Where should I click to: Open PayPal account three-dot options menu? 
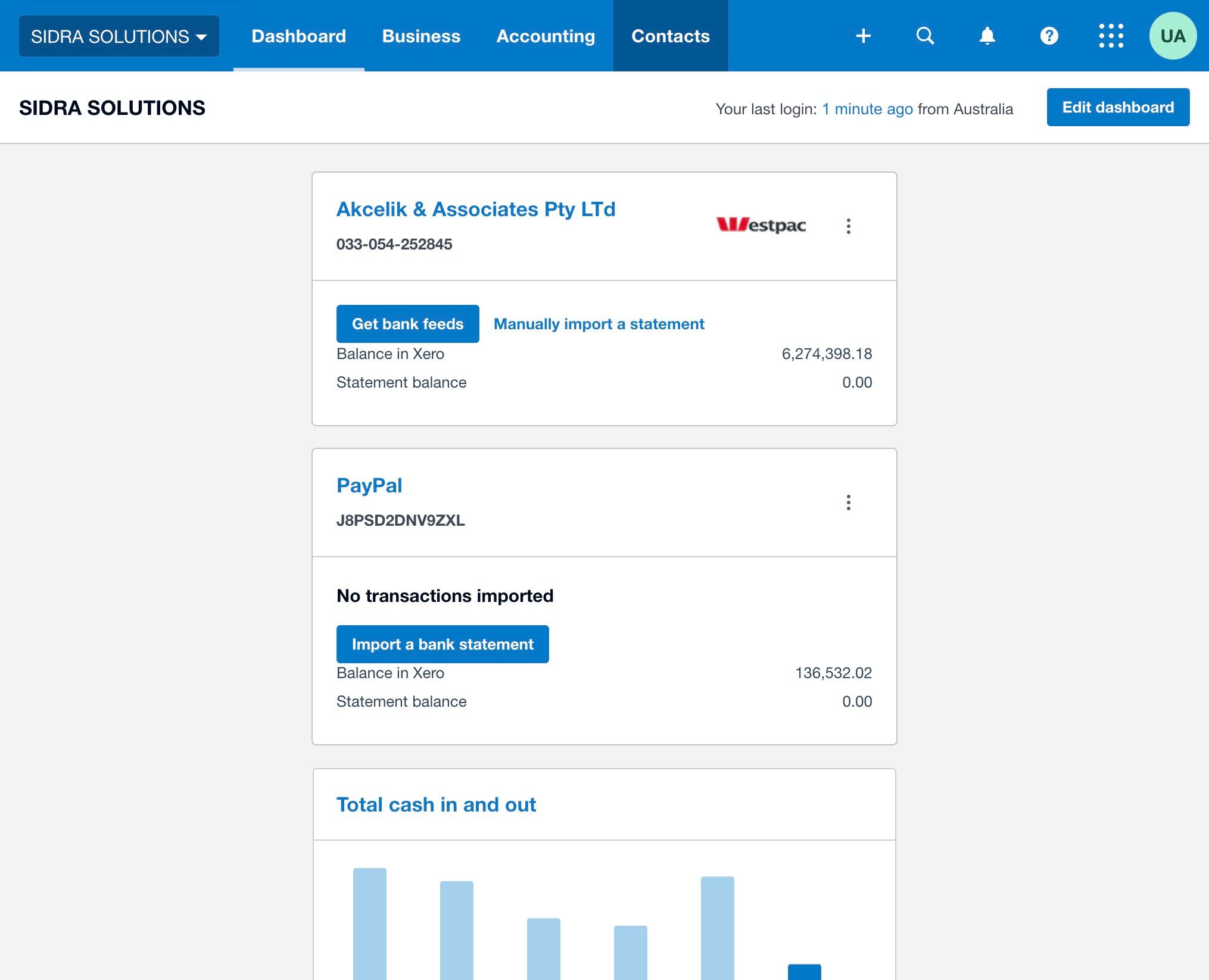tap(848, 503)
